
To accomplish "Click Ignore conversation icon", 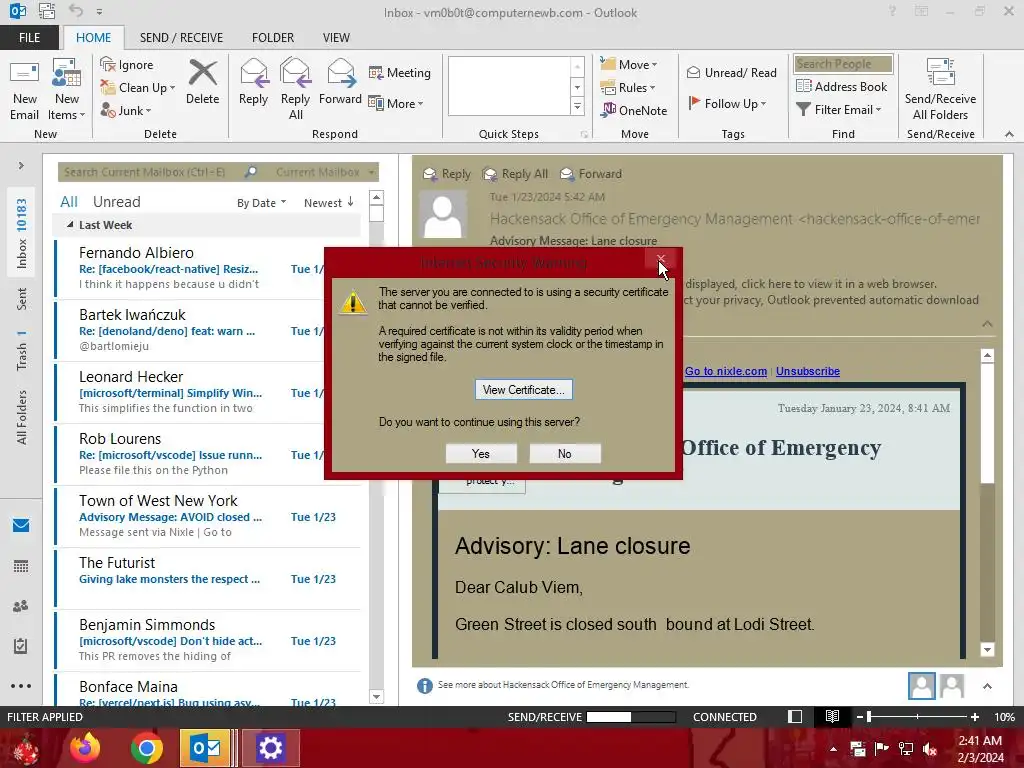I will coord(127,65).
